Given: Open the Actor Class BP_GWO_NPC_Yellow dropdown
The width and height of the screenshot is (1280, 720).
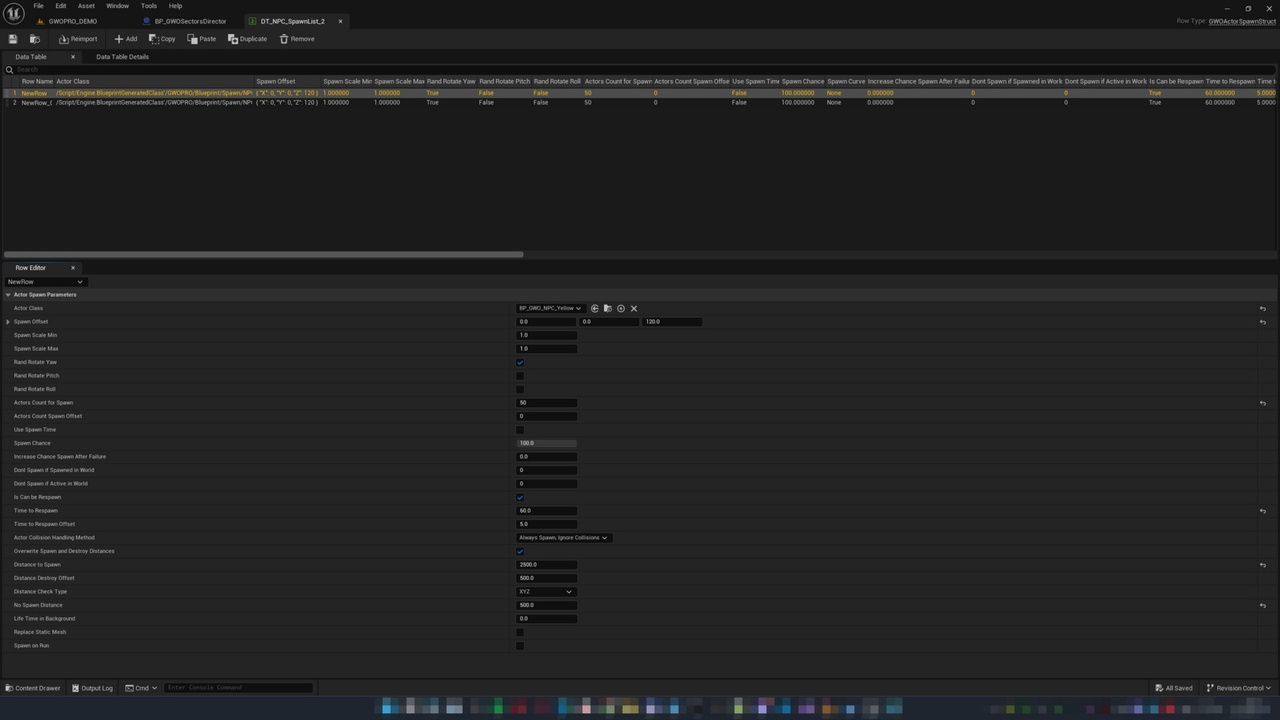Looking at the screenshot, I should [x=550, y=308].
